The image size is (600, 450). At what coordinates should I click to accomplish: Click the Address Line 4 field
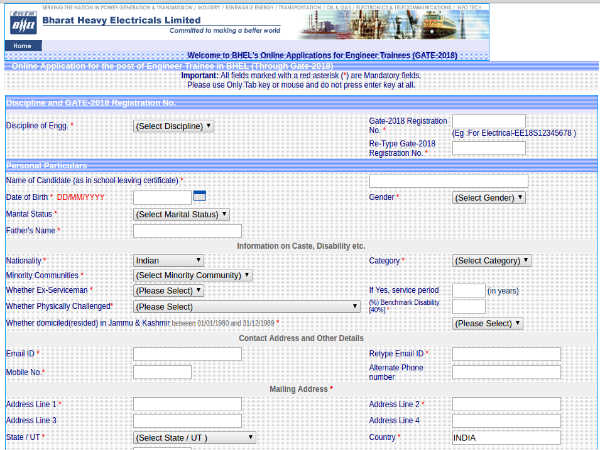(x=506, y=421)
